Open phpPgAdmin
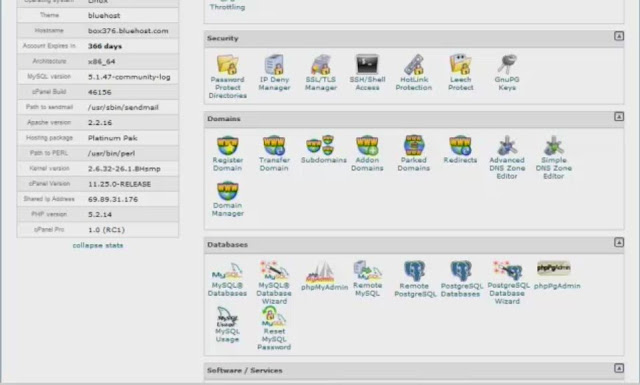Viewport: 640px width, 385px height. (x=557, y=276)
